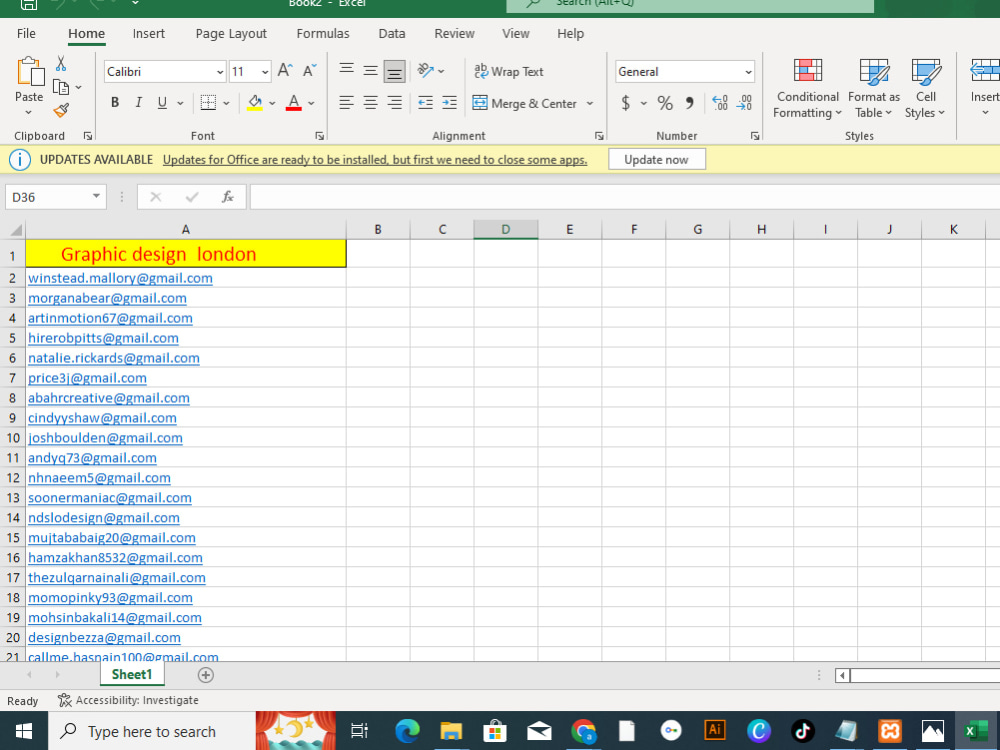The height and width of the screenshot is (750, 1000).
Task: Select the Sheet1 tab
Action: point(132,675)
